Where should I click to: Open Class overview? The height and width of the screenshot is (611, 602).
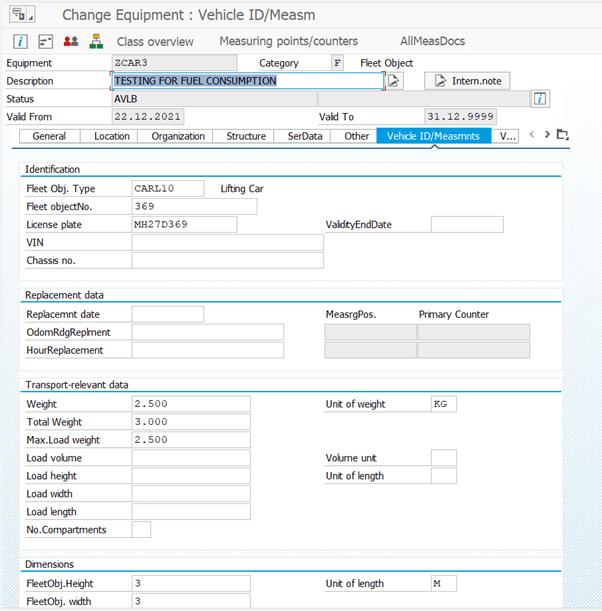155,41
